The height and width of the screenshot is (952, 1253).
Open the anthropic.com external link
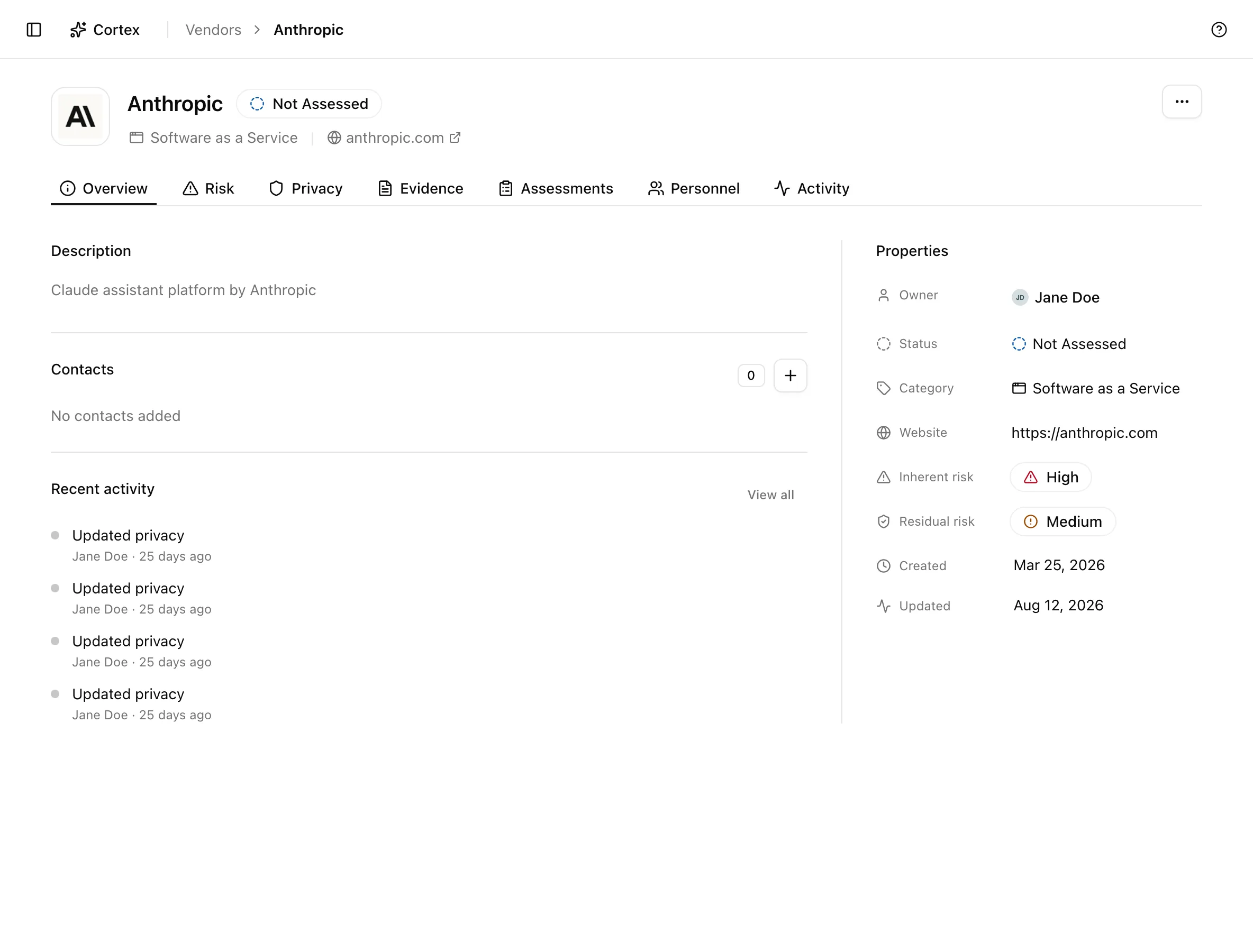(395, 138)
